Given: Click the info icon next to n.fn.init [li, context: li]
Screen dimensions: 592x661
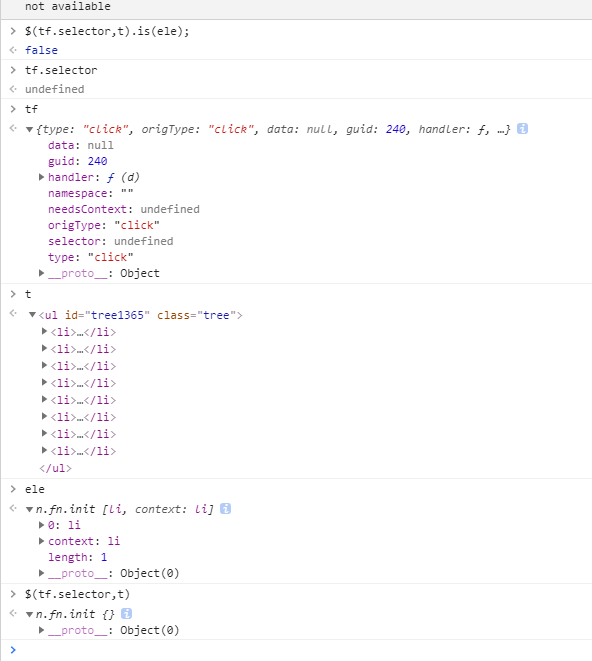Looking at the screenshot, I should [x=226, y=509].
